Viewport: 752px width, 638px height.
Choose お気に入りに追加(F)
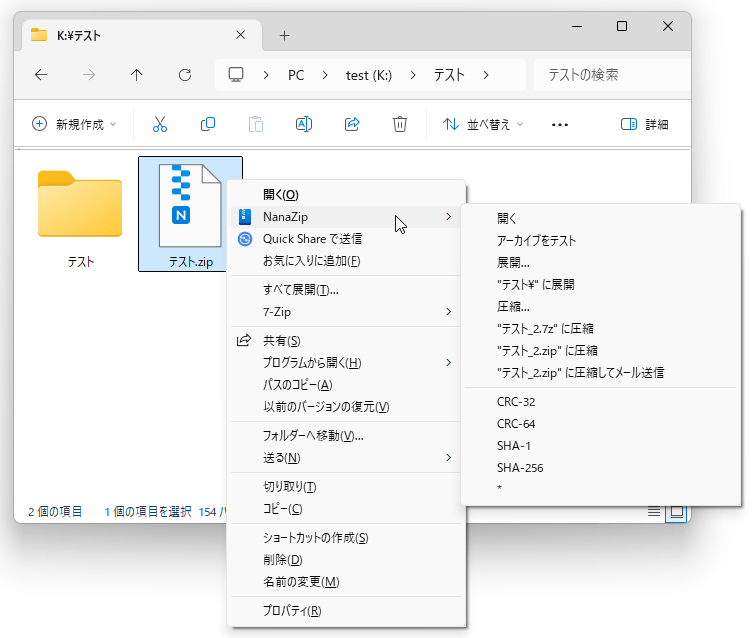[x=346, y=261]
